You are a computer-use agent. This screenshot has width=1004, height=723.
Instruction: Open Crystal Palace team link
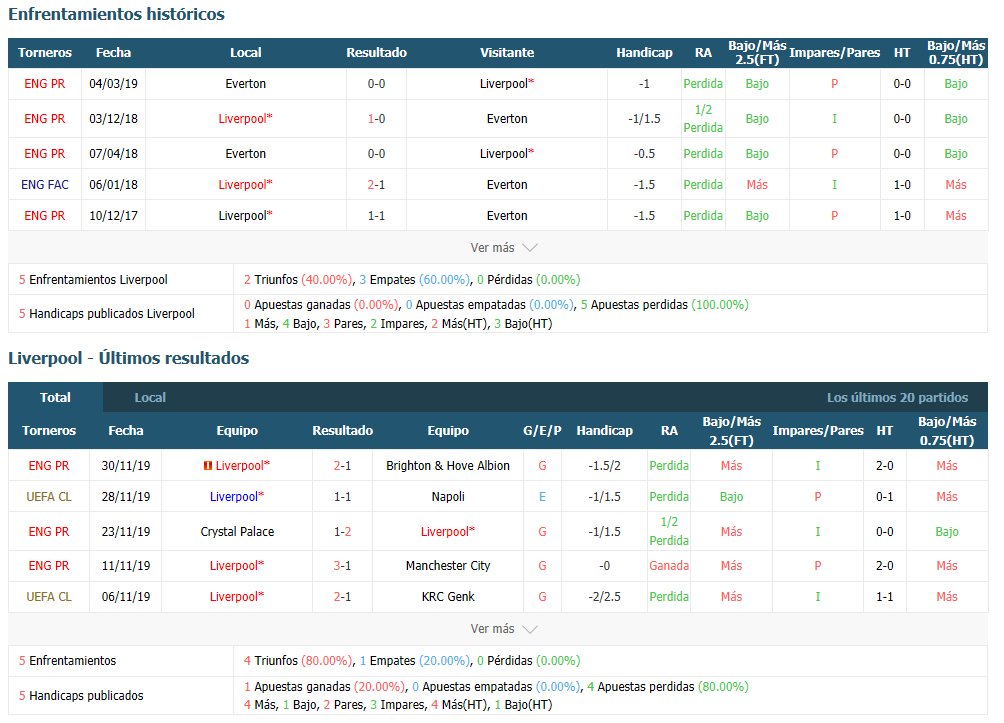pos(237,532)
